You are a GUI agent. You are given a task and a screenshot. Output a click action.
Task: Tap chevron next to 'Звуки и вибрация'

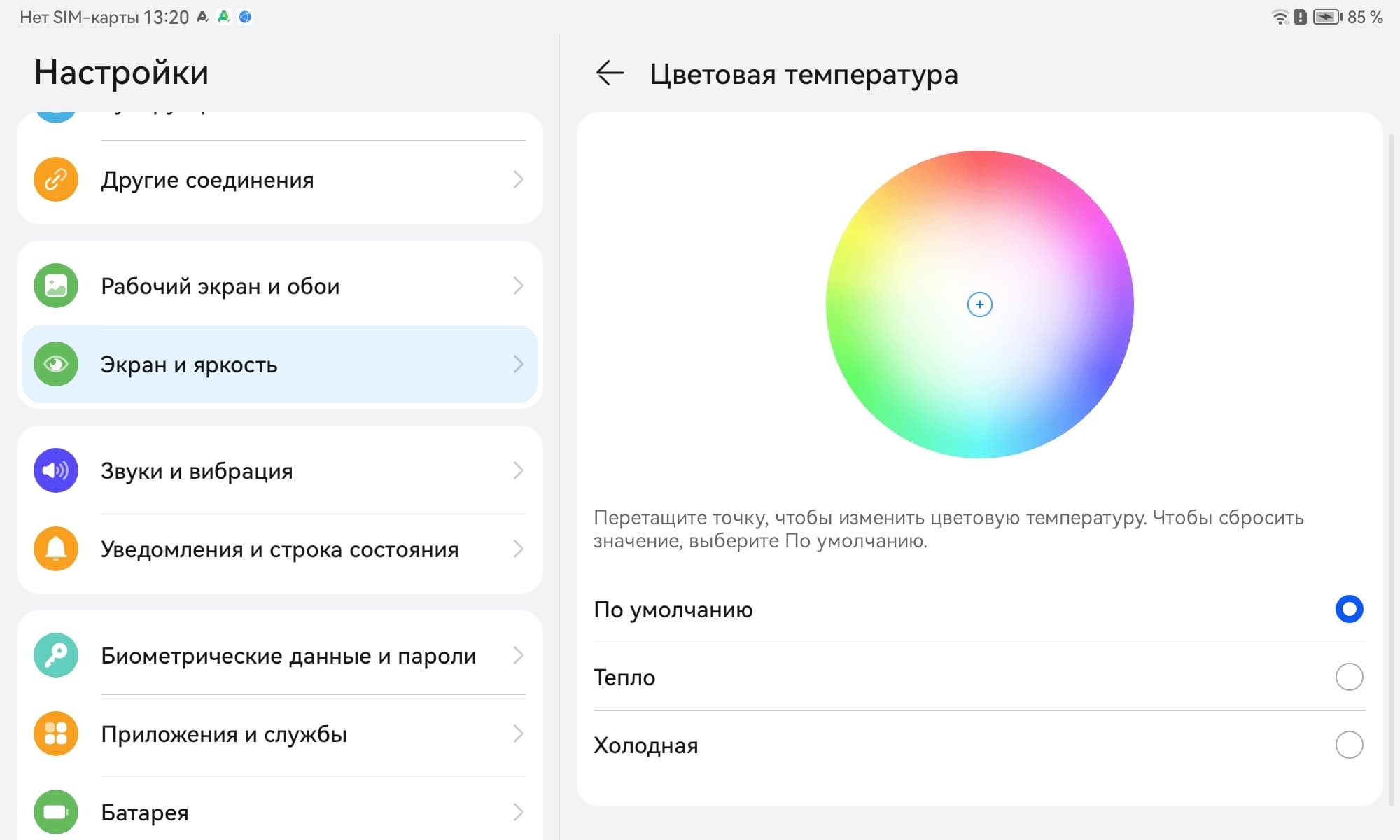518,470
